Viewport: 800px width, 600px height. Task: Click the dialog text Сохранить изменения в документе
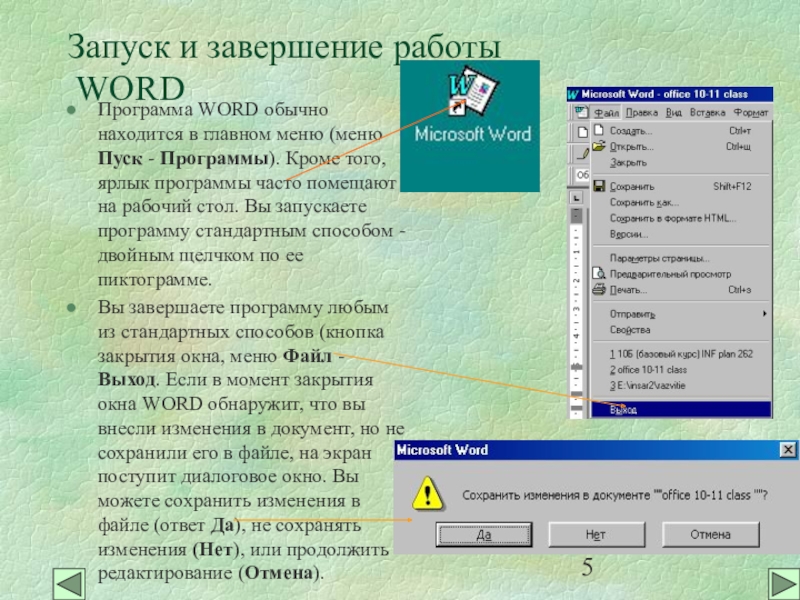point(556,495)
